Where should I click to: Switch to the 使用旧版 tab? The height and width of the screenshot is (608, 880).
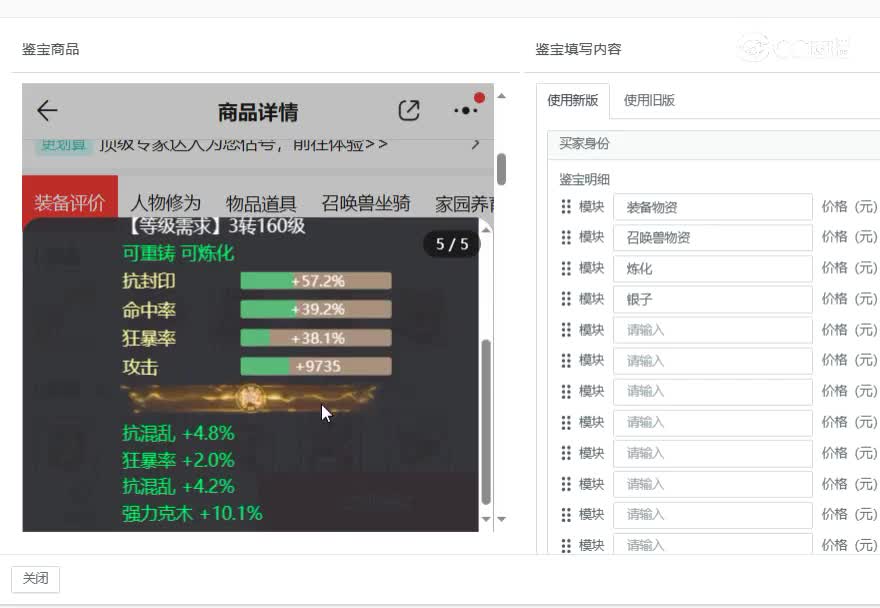(x=646, y=100)
